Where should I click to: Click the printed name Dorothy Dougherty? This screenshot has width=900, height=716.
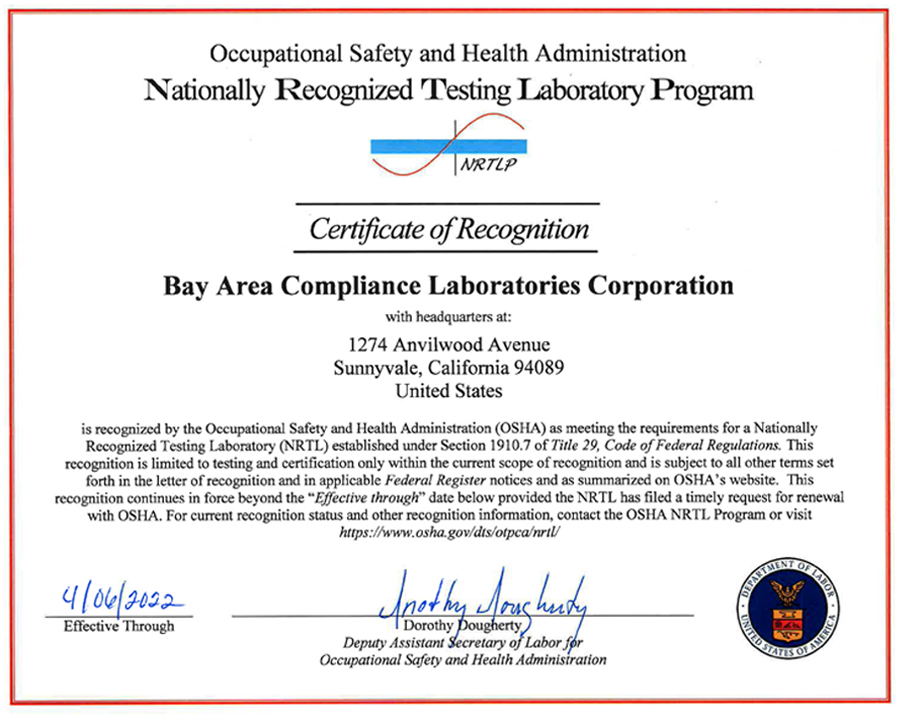pyautogui.click(x=462, y=625)
